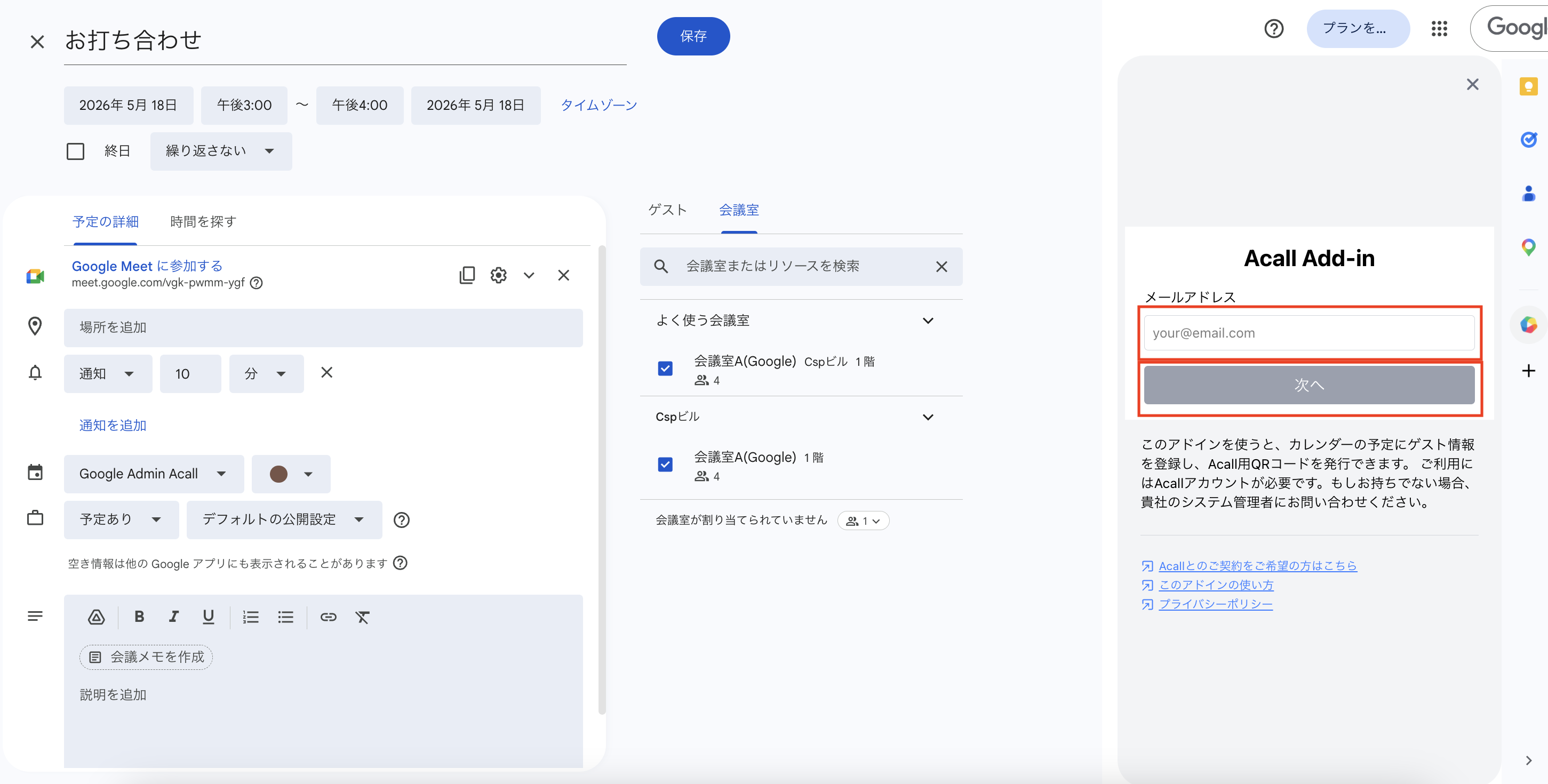Copy the Google Meet joining info
The height and width of the screenshot is (784, 1548).
[x=467, y=275]
